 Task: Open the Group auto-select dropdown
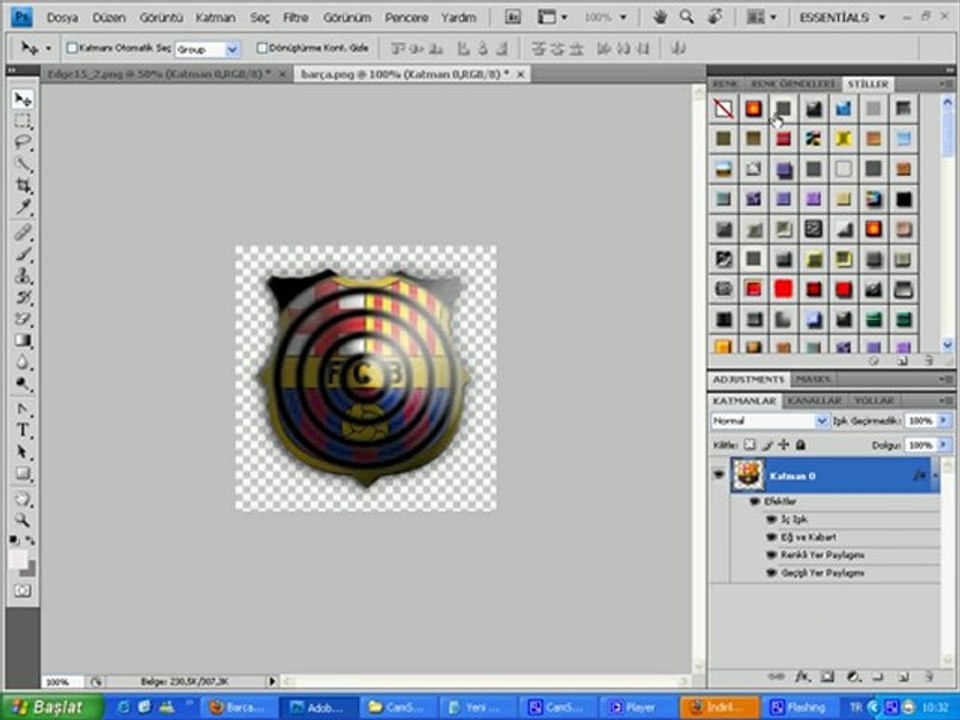click(x=232, y=49)
